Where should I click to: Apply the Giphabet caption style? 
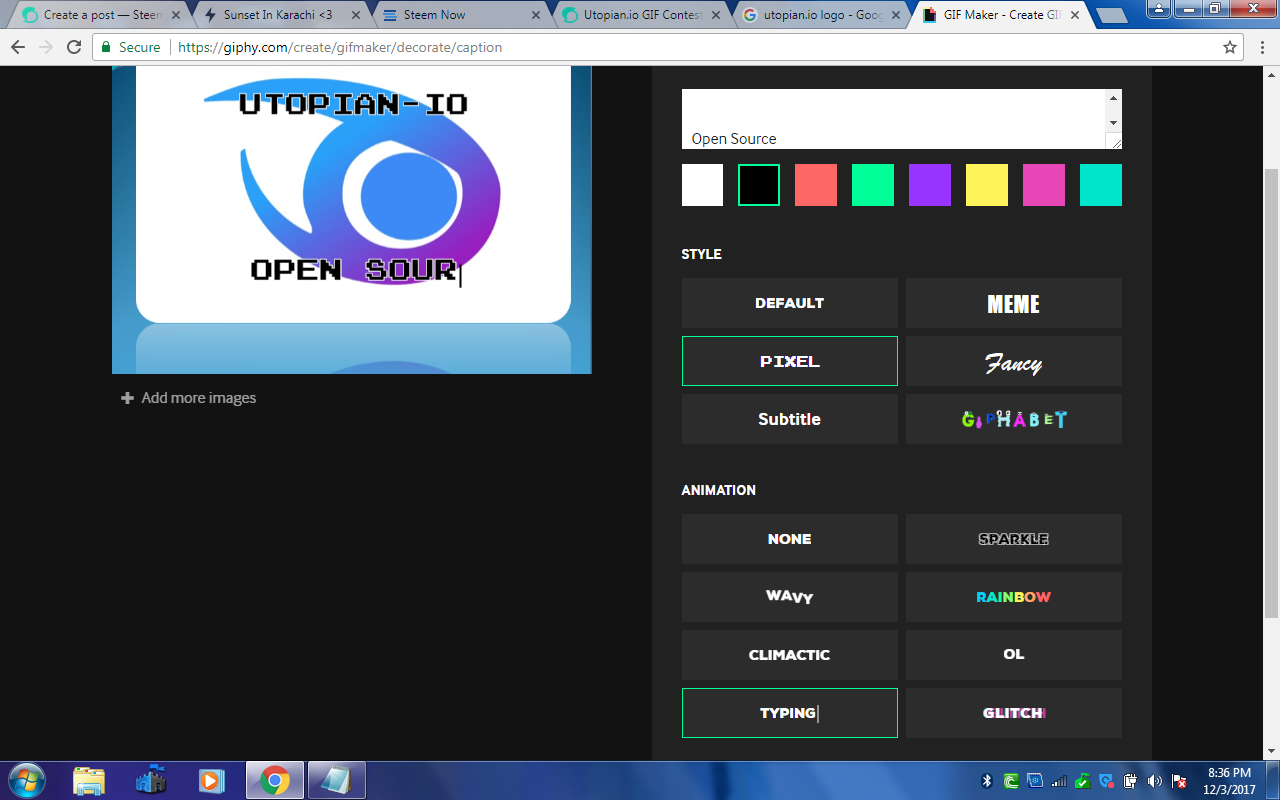1014,419
